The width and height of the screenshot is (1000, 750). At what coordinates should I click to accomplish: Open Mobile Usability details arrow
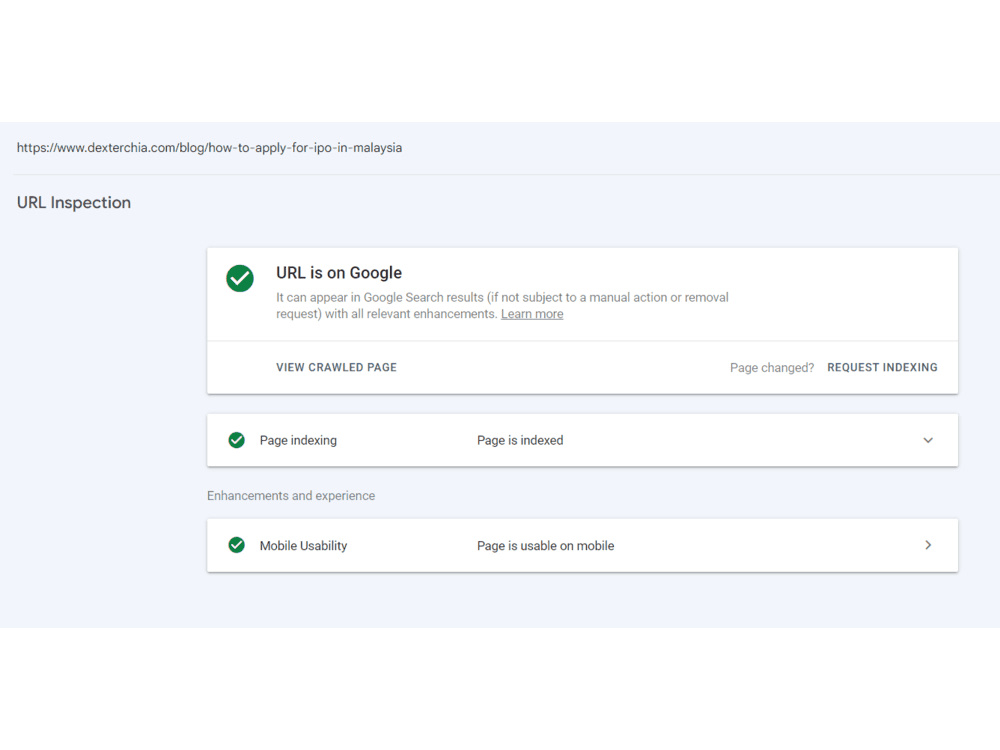[x=928, y=545]
